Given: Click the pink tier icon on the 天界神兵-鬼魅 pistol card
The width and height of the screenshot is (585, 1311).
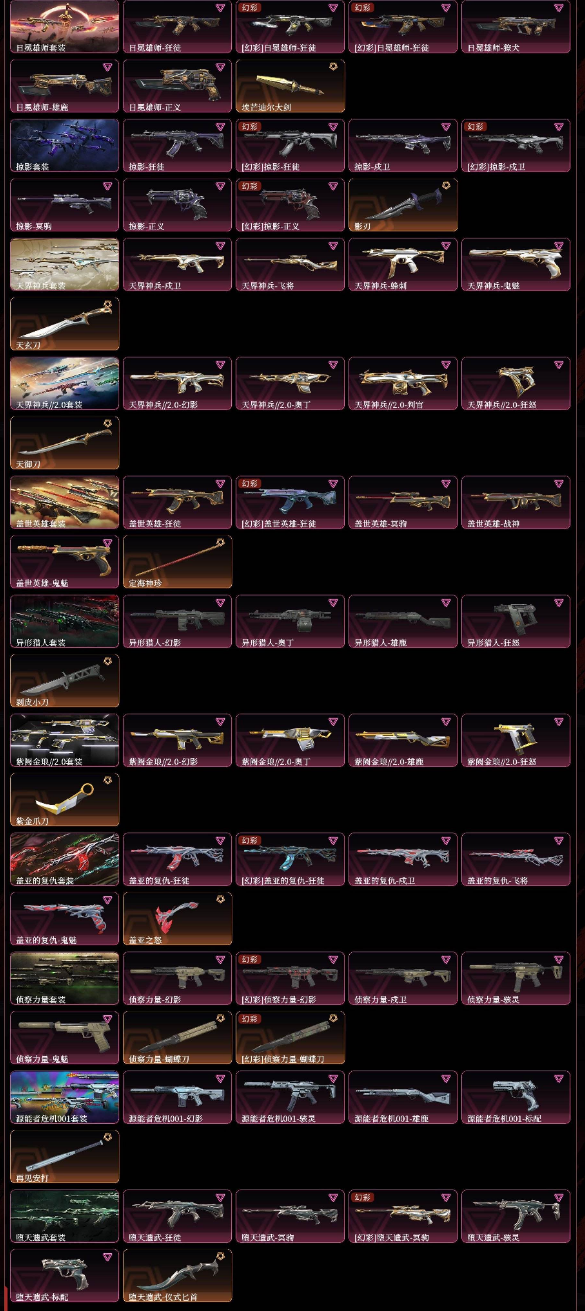Looking at the screenshot, I should [x=559, y=245].
